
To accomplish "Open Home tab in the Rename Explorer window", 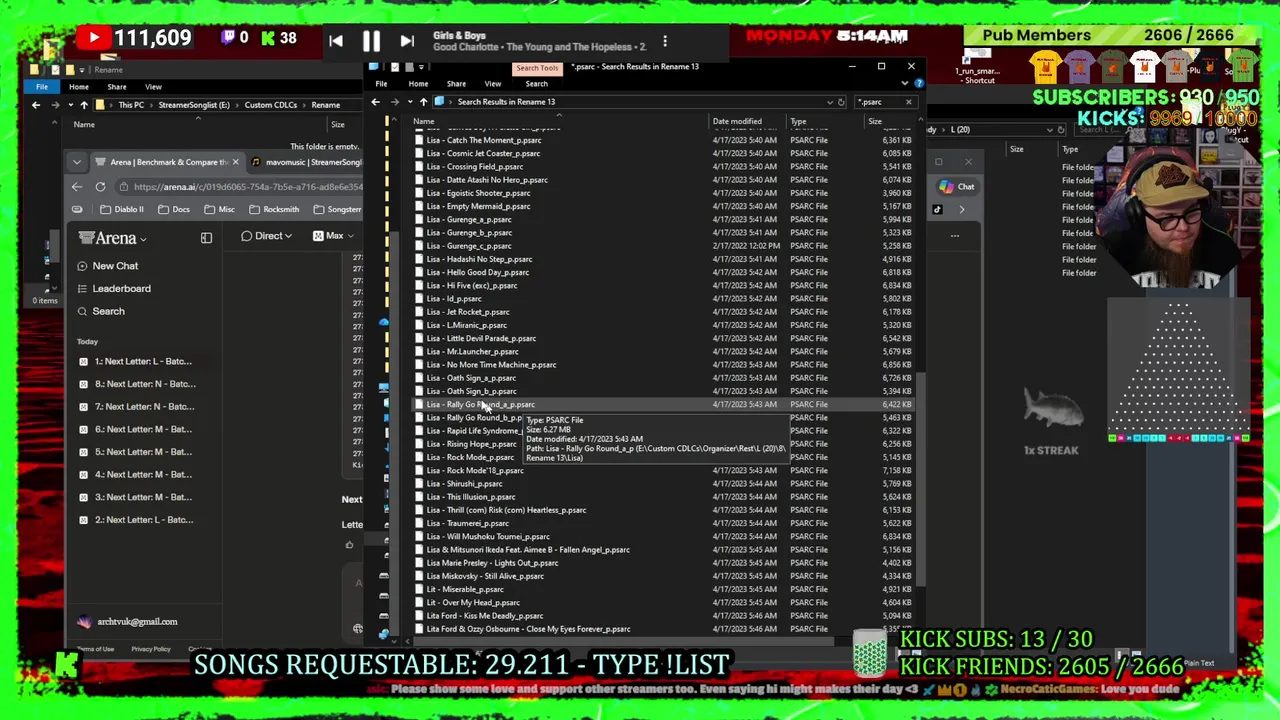I will click(78, 87).
